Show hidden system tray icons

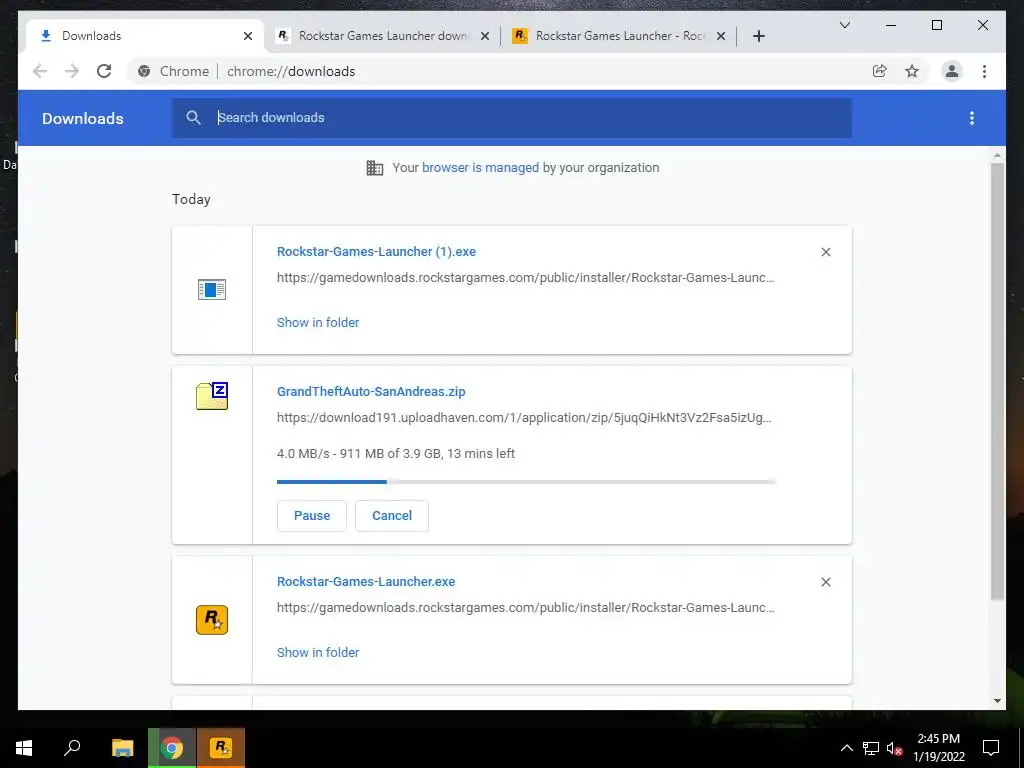point(846,748)
